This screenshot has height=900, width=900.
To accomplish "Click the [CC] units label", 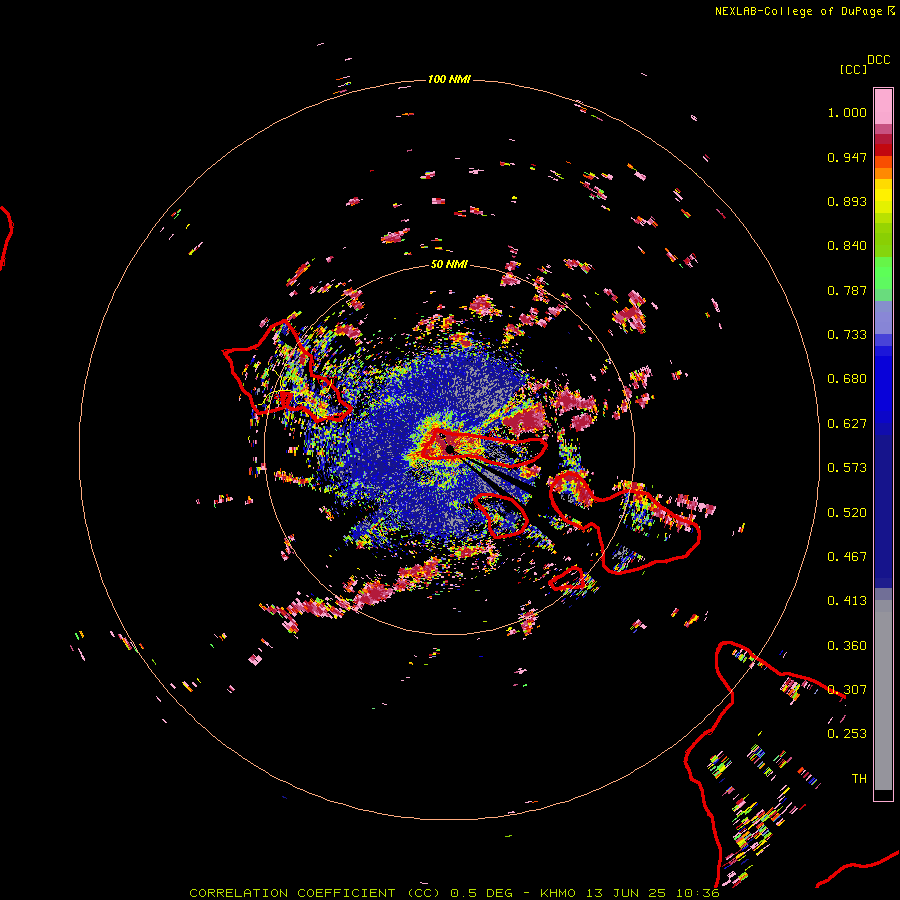I will pyautogui.click(x=853, y=69).
